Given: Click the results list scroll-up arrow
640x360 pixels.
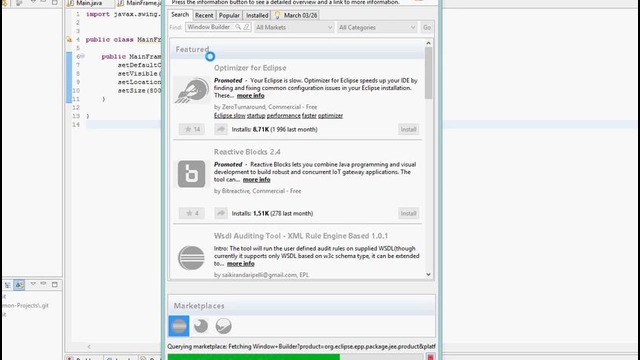Looking at the screenshot, I should coord(428,43).
